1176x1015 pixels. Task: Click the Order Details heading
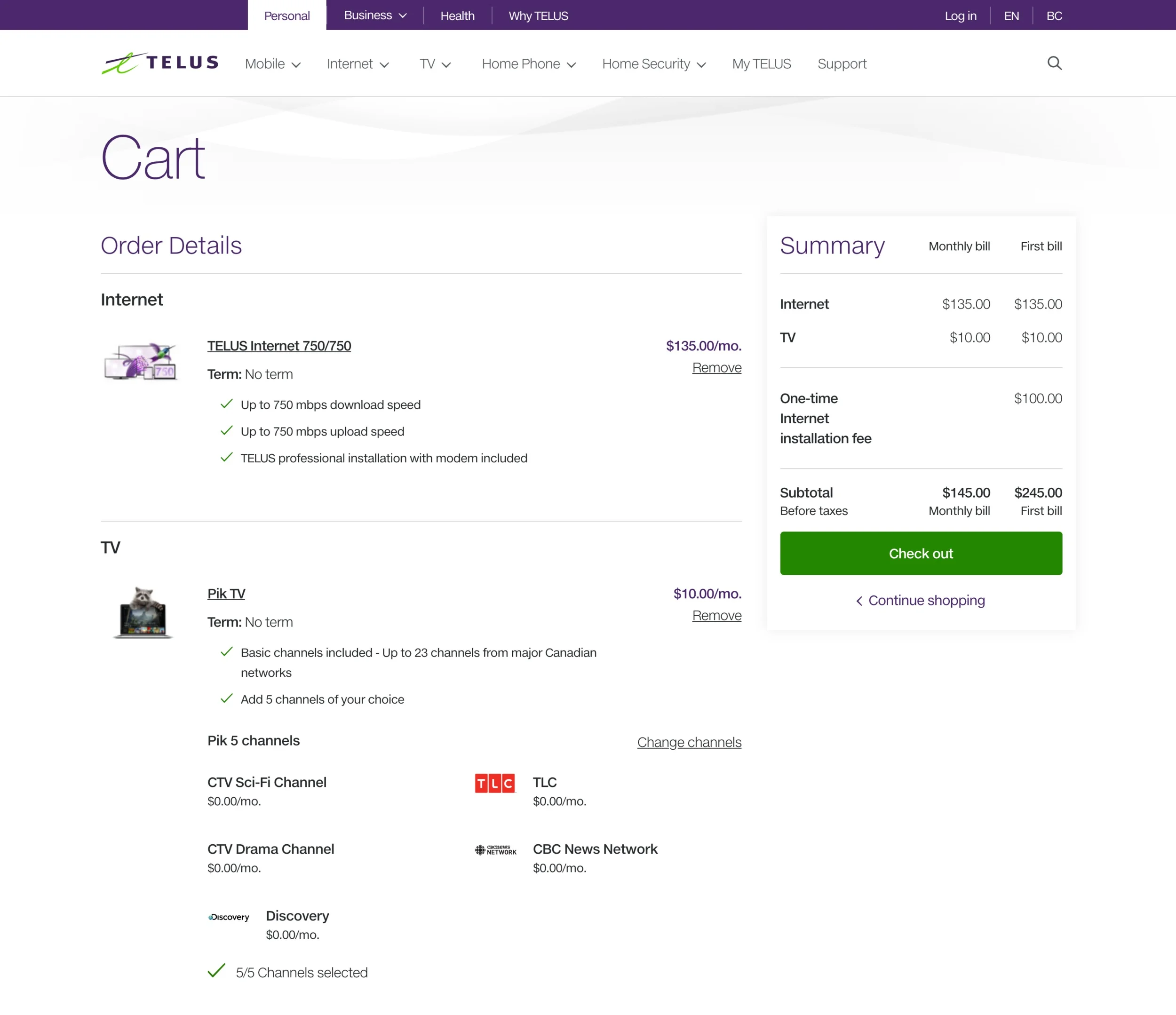tap(171, 245)
